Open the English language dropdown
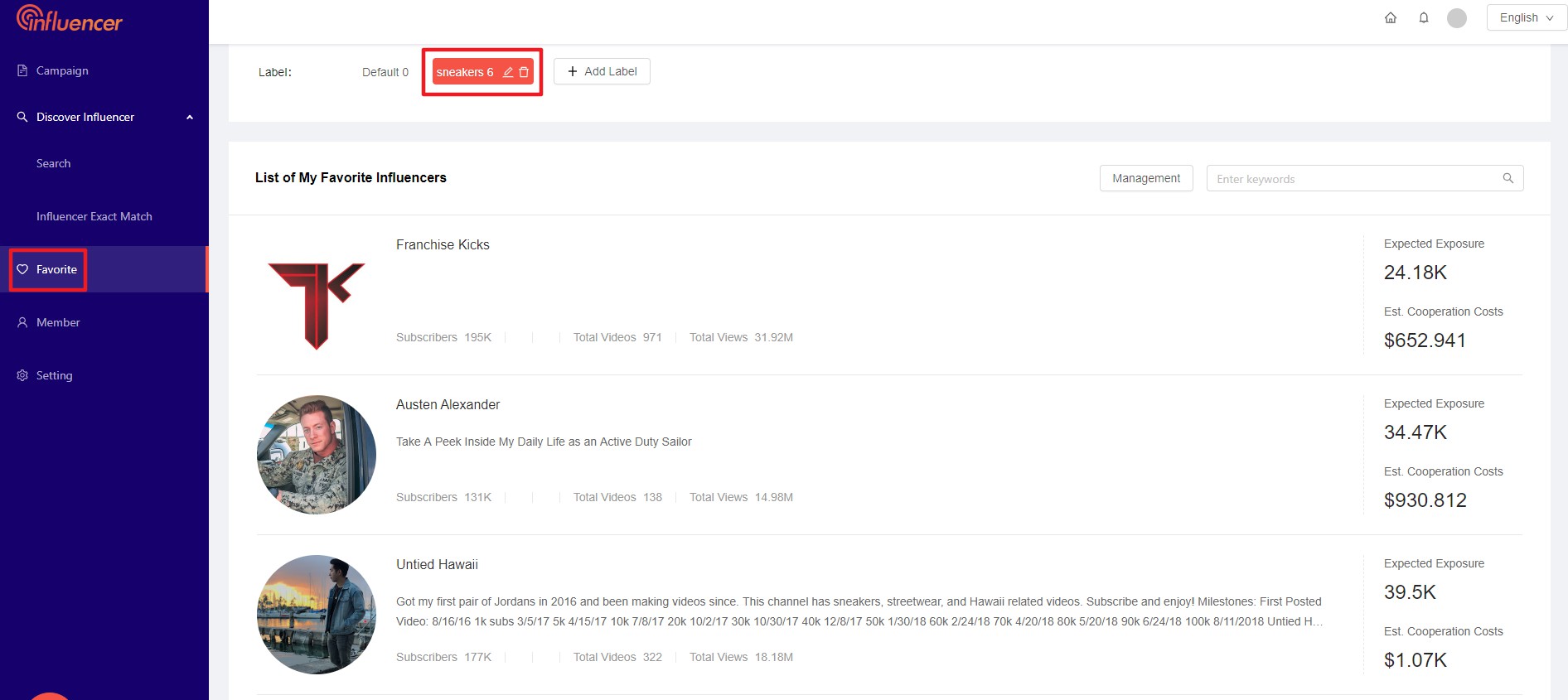This screenshot has width=1568, height=700. tap(1527, 17)
